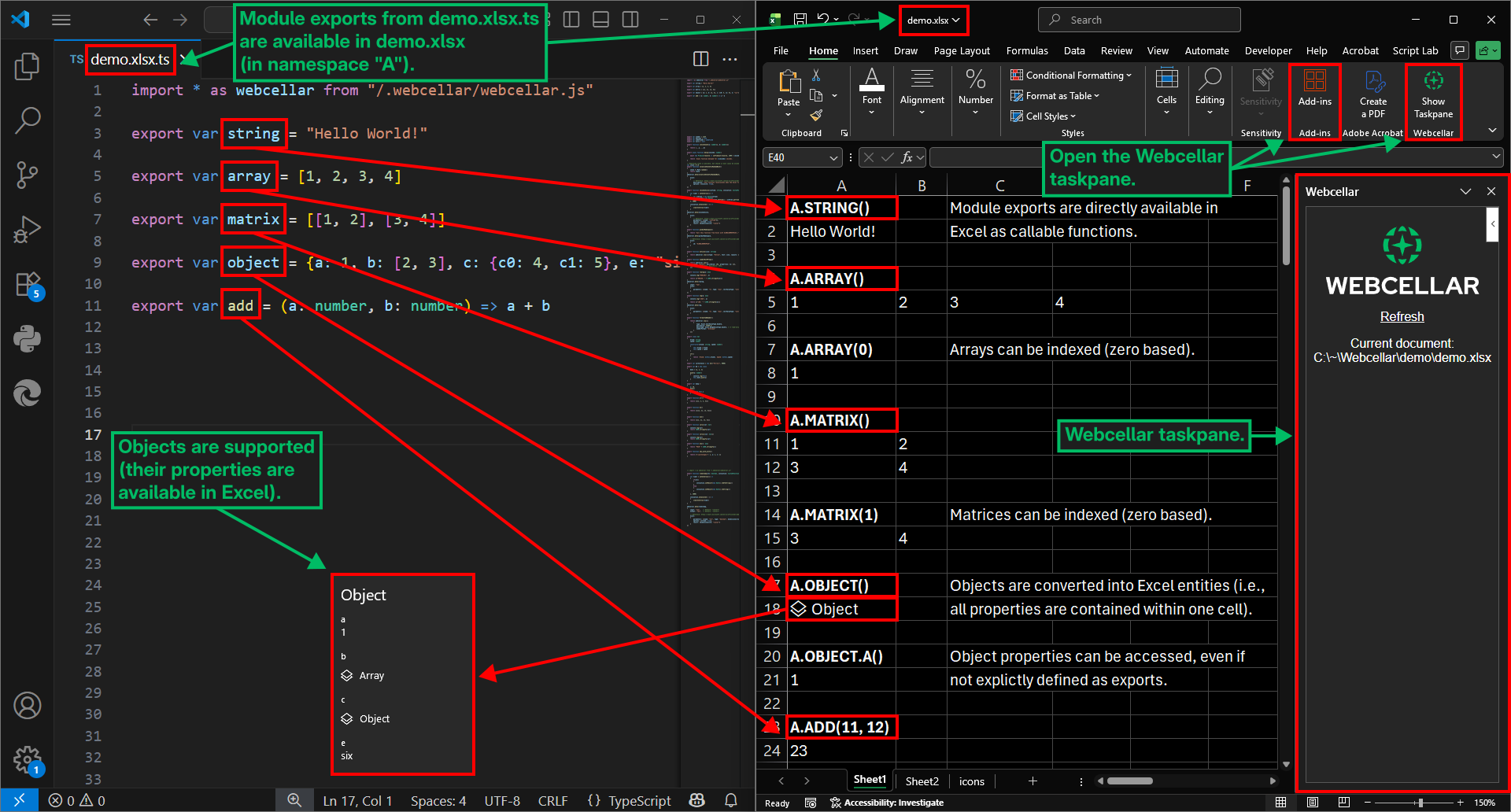
Task: Switch to the Formulas ribbon tab
Action: point(1027,51)
